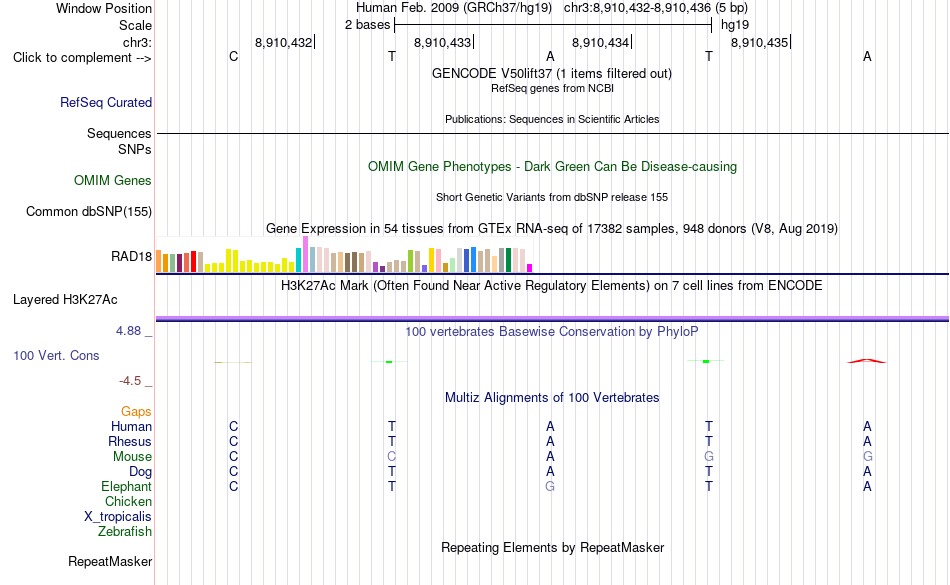This screenshot has height=585, width=950.
Task: Click the magenta last bar in RAD18 chart
Action: pos(530,268)
